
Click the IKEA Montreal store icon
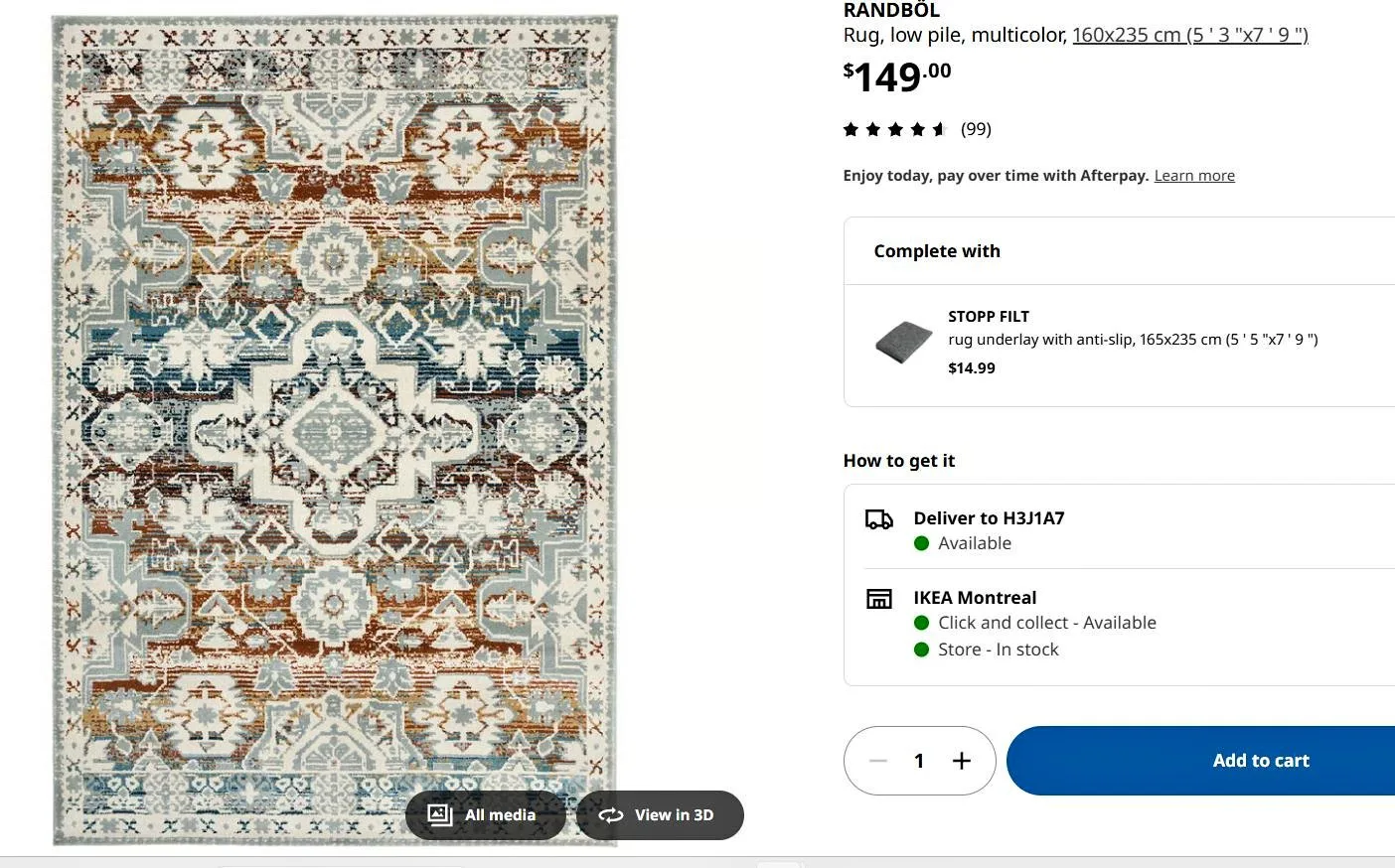pyautogui.click(x=878, y=599)
